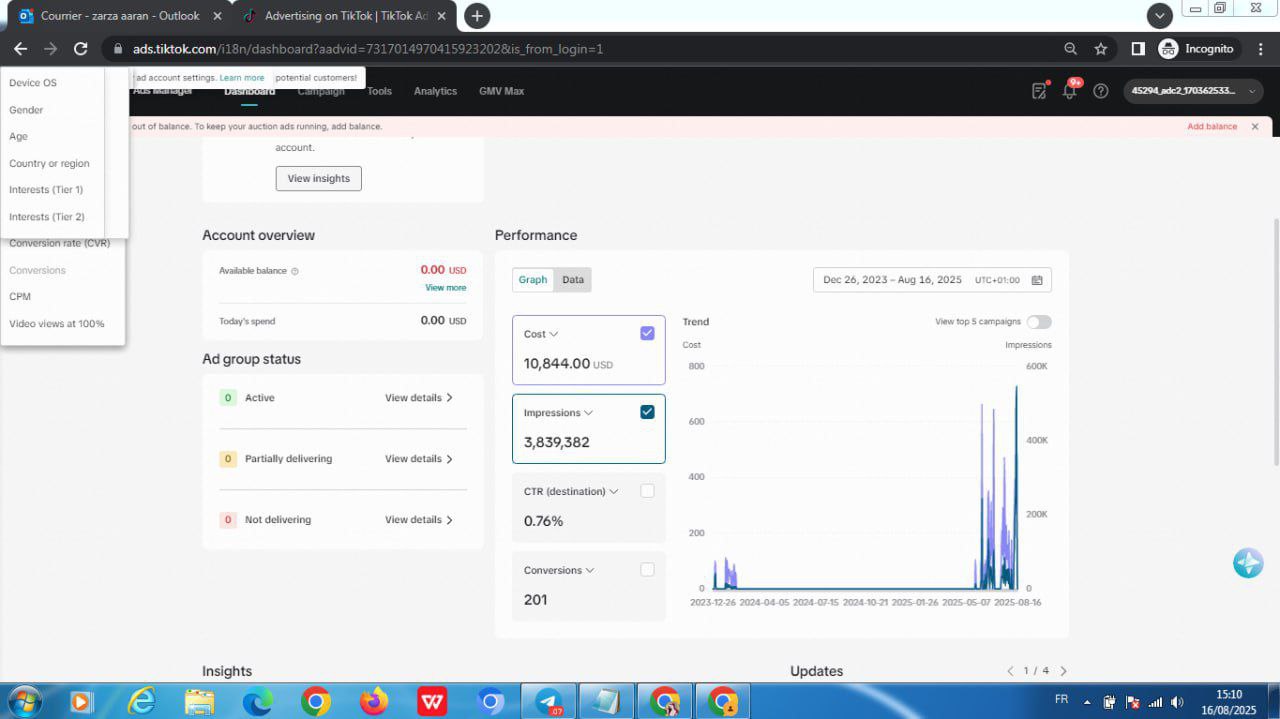
Task: Click the info icon next to Available balance
Action: coord(295,271)
